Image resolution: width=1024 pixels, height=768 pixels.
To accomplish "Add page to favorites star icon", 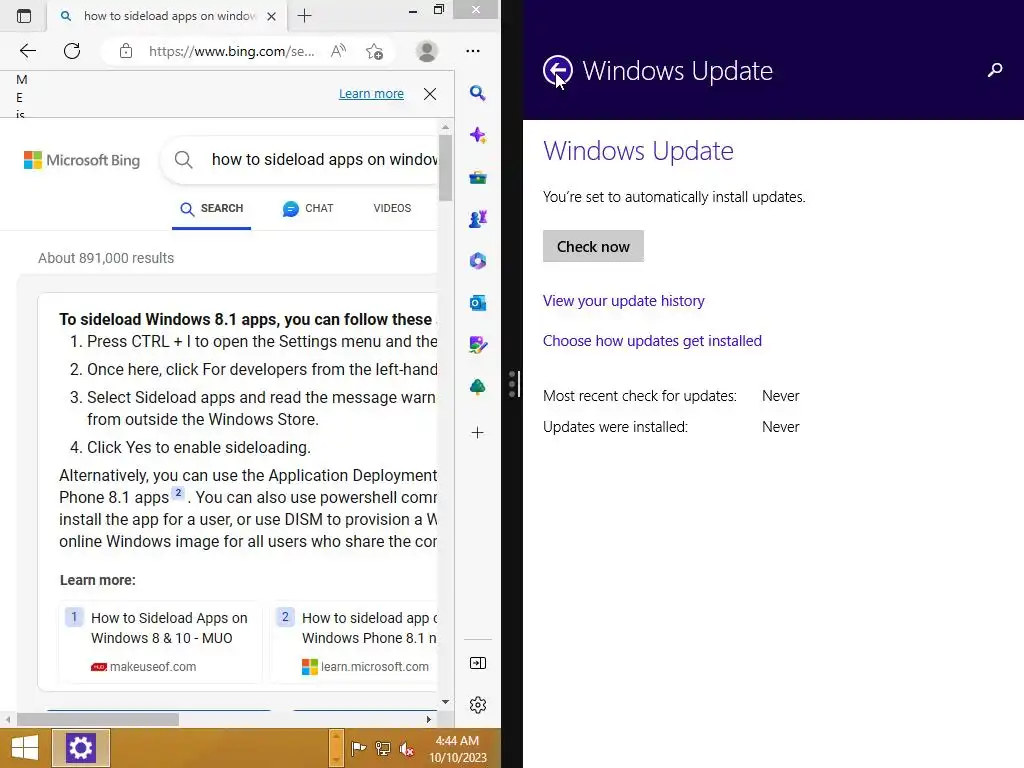I will 374,51.
